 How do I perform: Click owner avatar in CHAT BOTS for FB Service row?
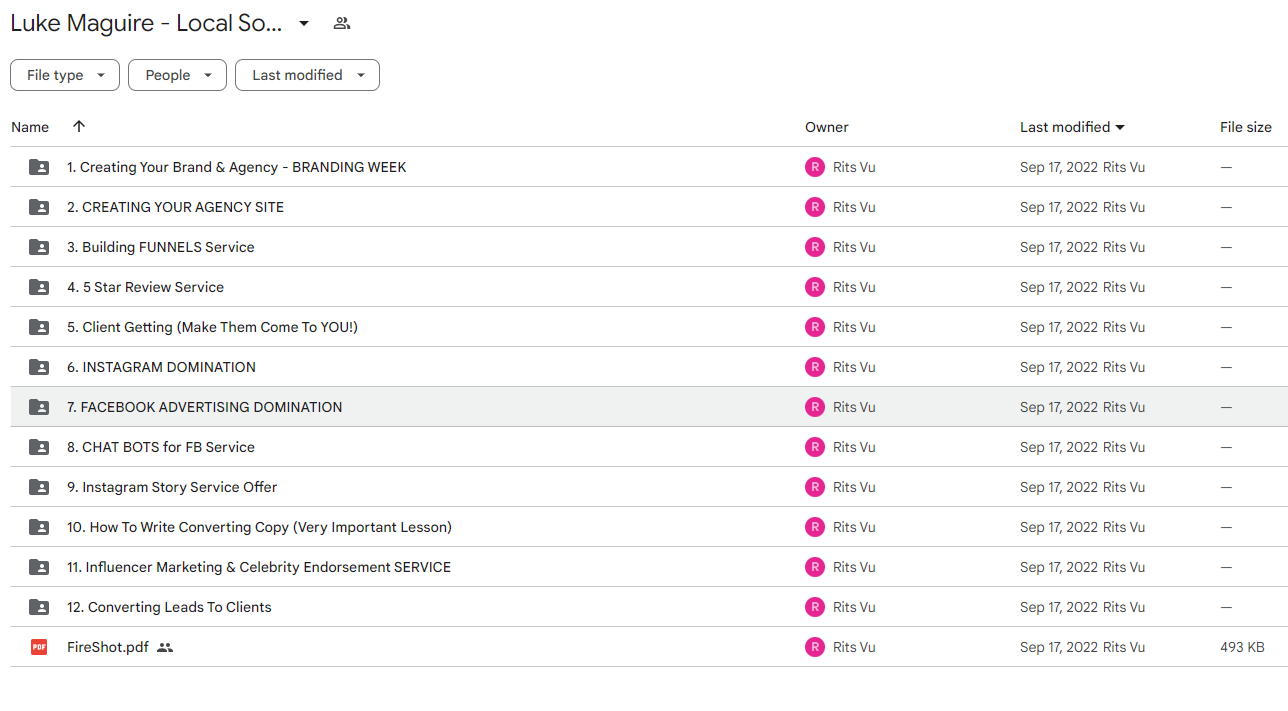tap(815, 447)
